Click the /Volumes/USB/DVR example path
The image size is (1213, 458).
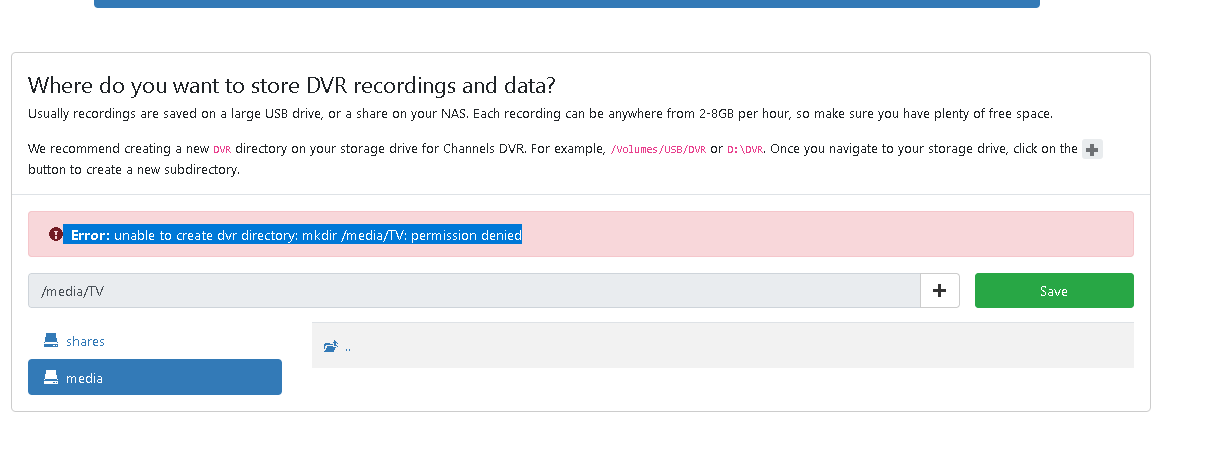658,149
